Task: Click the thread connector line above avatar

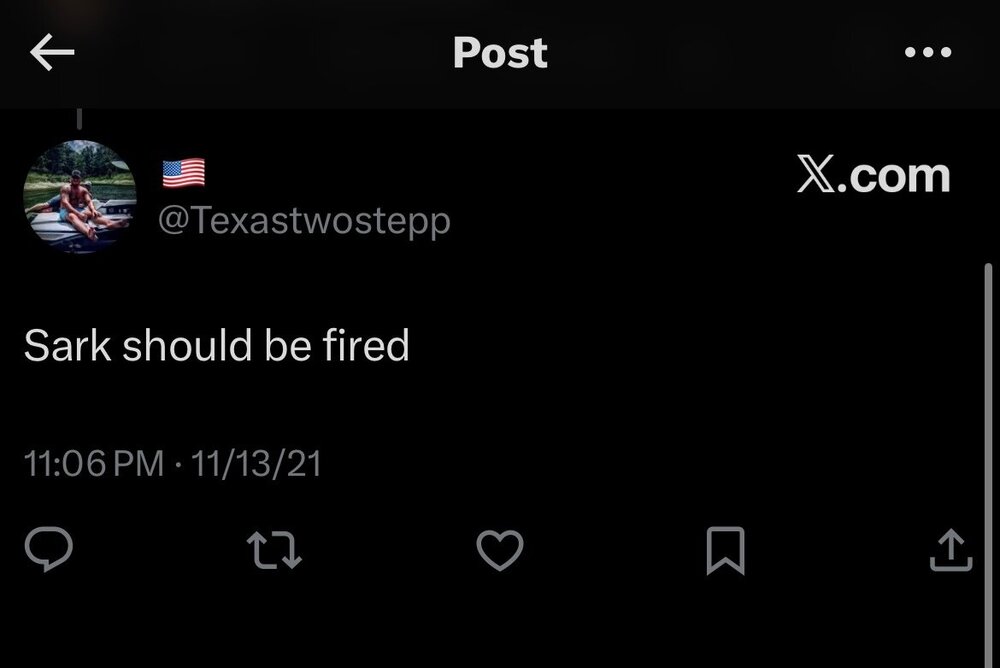Action: click(x=79, y=120)
